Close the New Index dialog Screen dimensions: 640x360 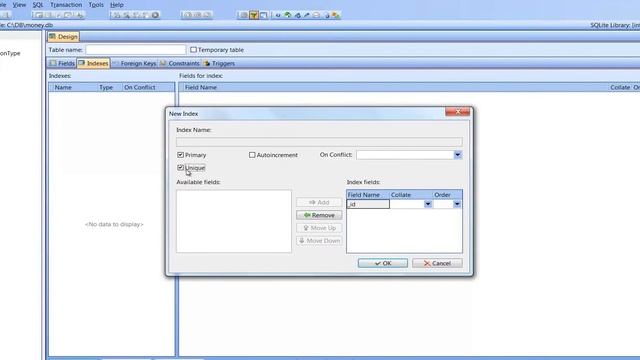(x=457, y=112)
